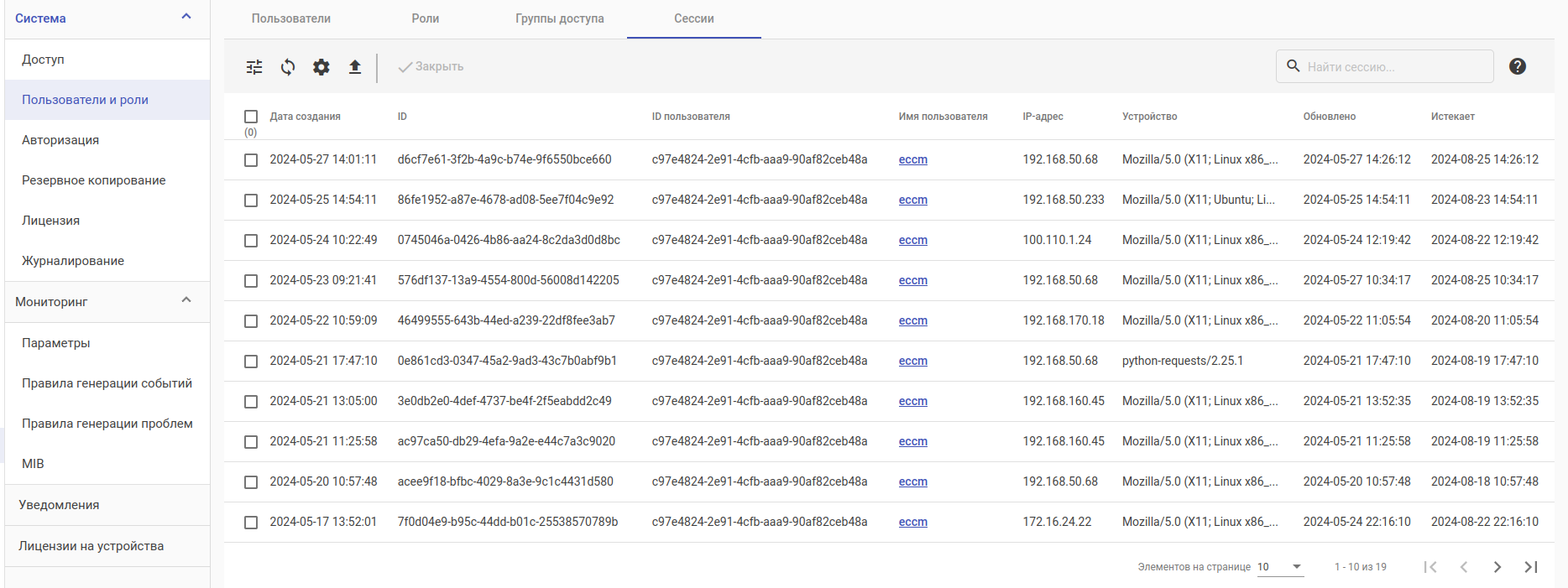Collapse the Система sidebar section
The width and height of the screenshot is (1568, 588).
pyautogui.click(x=186, y=17)
